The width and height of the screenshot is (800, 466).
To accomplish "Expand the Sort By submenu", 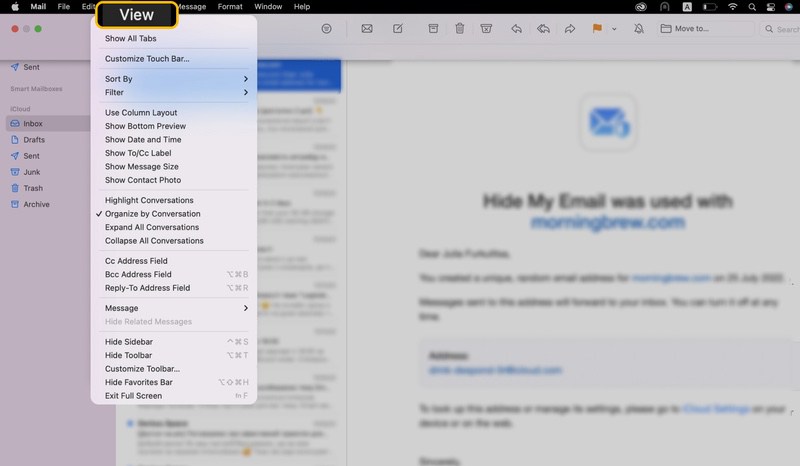I will (x=173, y=79).
